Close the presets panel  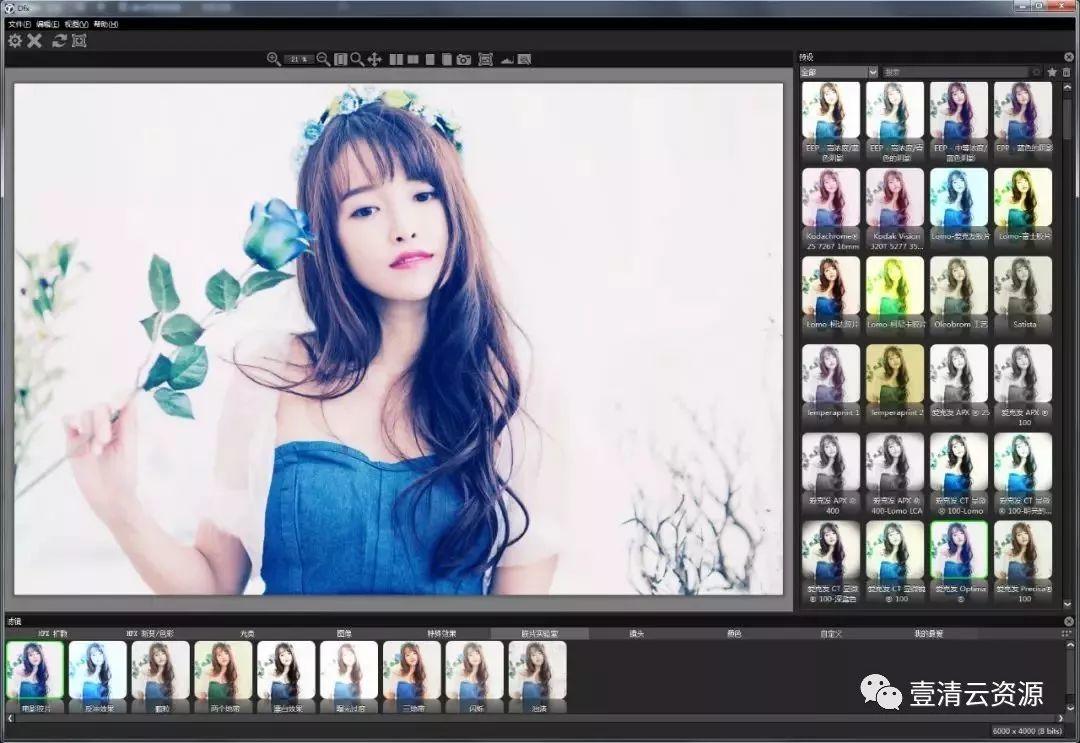click(x=1068, y=57)
